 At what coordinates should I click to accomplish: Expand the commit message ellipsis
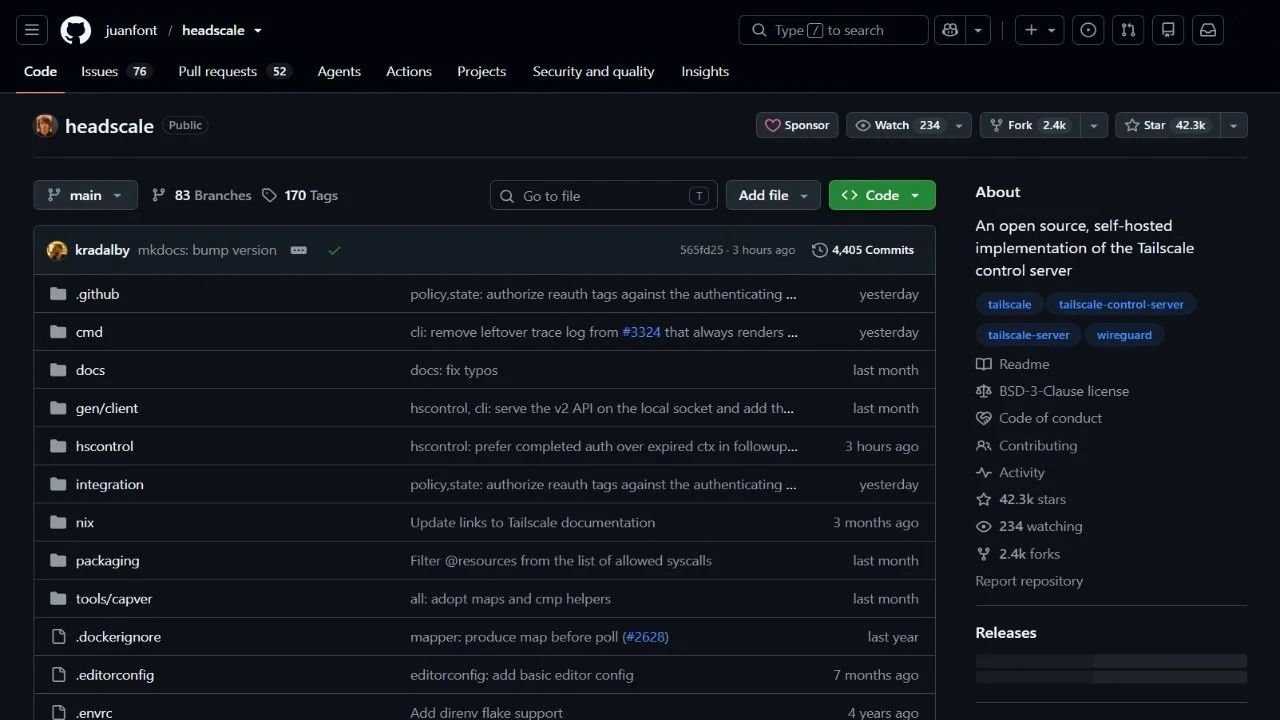[x=299, y=250]
